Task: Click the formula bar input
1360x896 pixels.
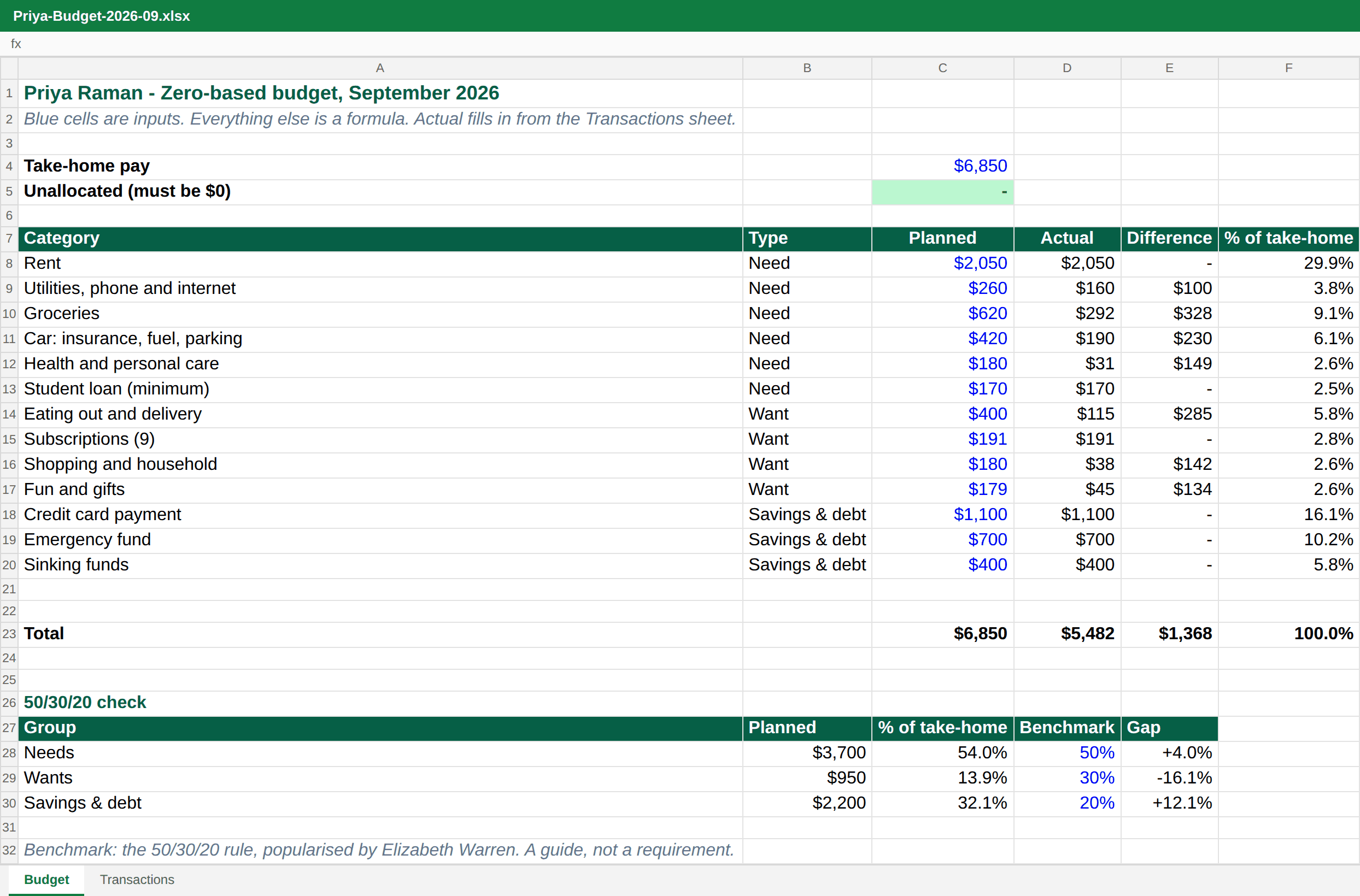Action: pos(689,43)
